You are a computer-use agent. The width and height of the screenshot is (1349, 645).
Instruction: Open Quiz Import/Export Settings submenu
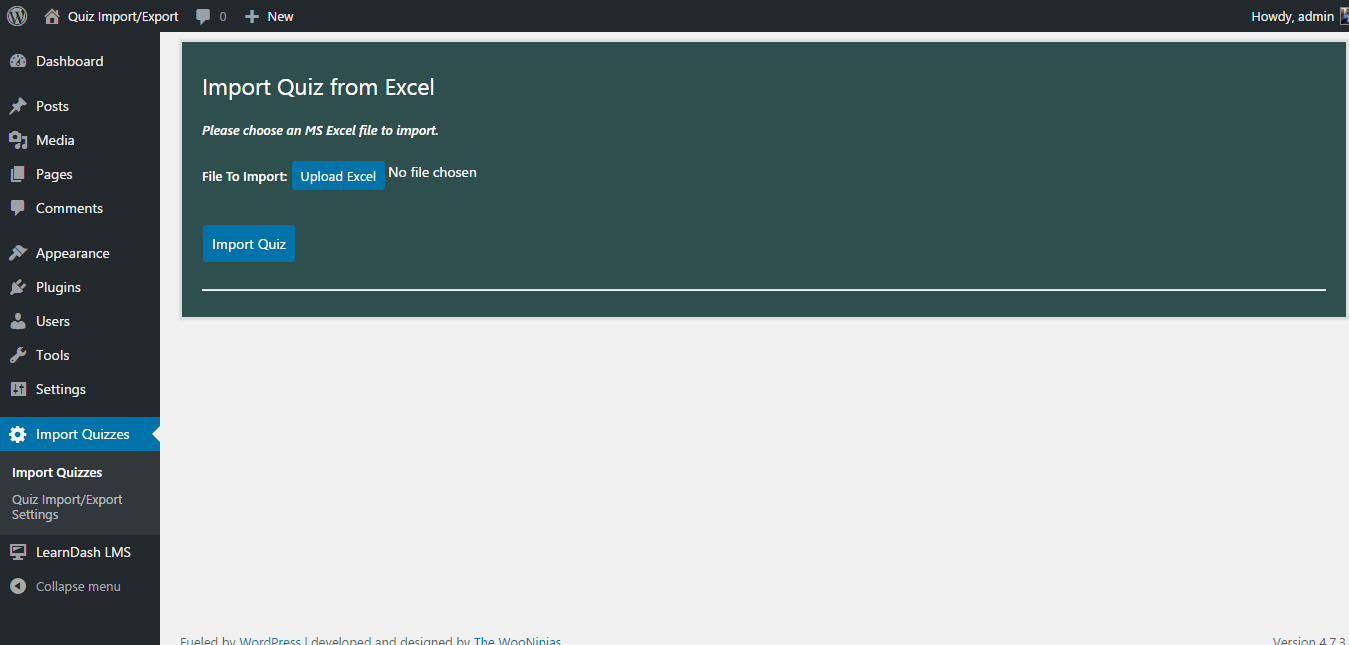point(67,507)
